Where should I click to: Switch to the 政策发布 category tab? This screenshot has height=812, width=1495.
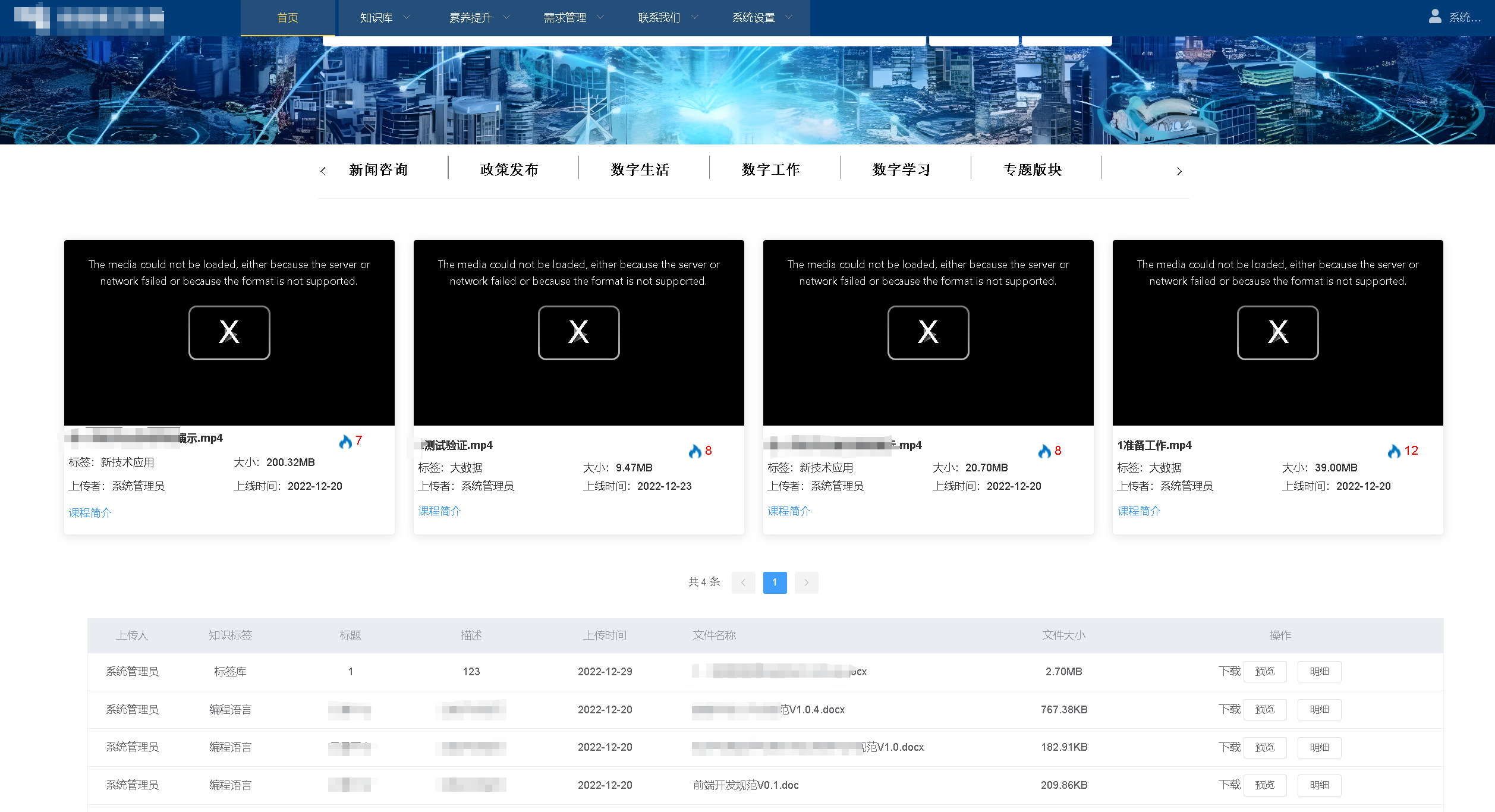509,170
